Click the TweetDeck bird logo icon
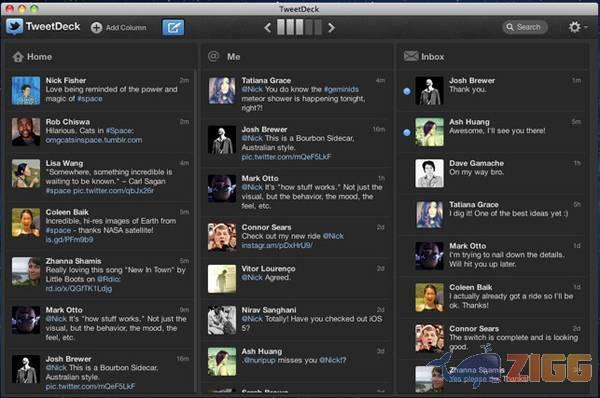The height and width of the screenshot is (398, 600). click(x=15, y=27)
